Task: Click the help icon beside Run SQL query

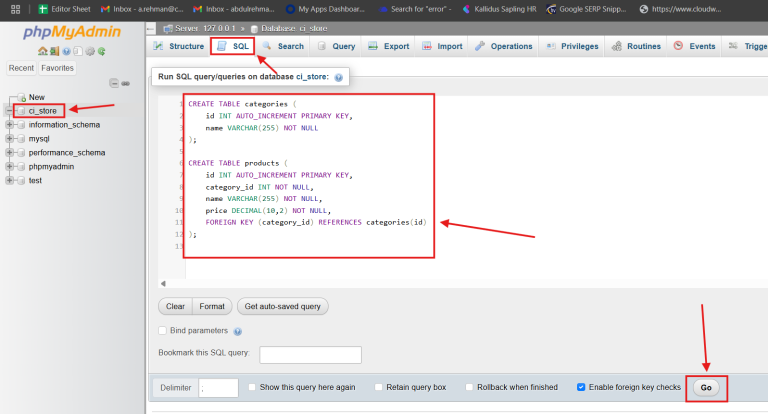Action: (338, 77)
